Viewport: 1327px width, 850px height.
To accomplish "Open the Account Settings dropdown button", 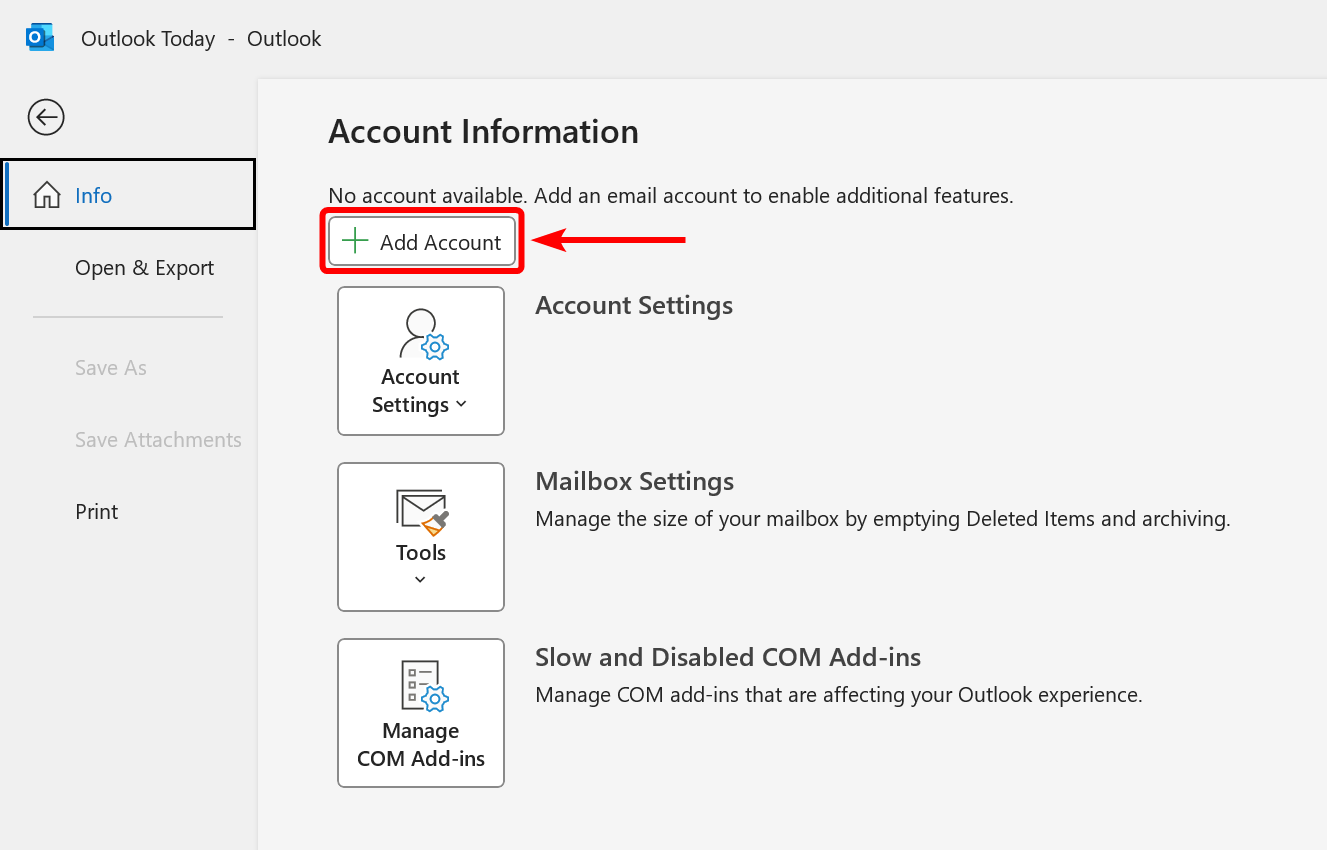I will coord(421,361).
